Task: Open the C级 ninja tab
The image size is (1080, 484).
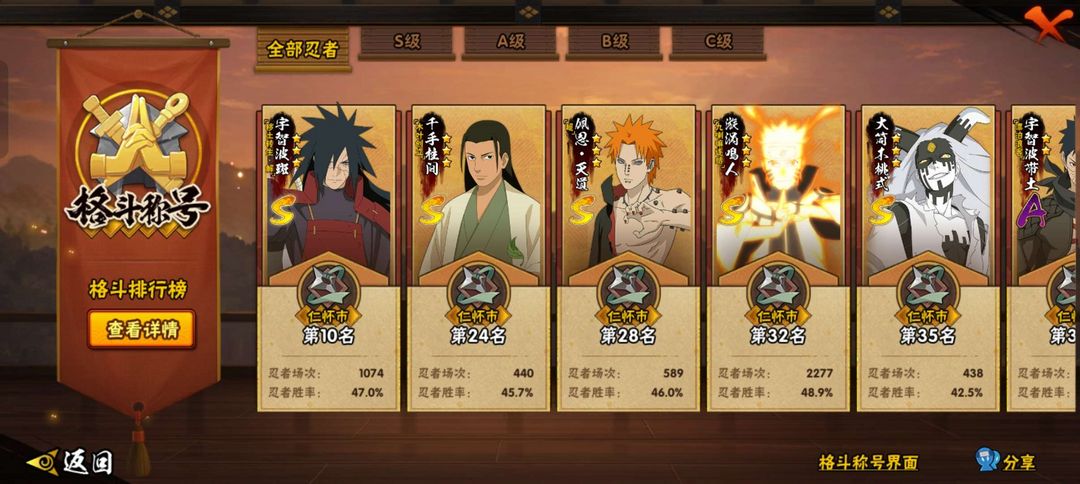Action: (718, 43)
